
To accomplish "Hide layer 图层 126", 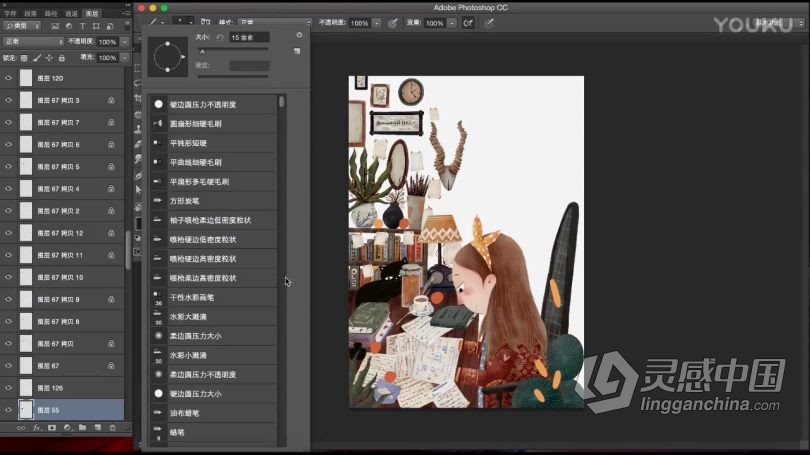I will (8, 387).
